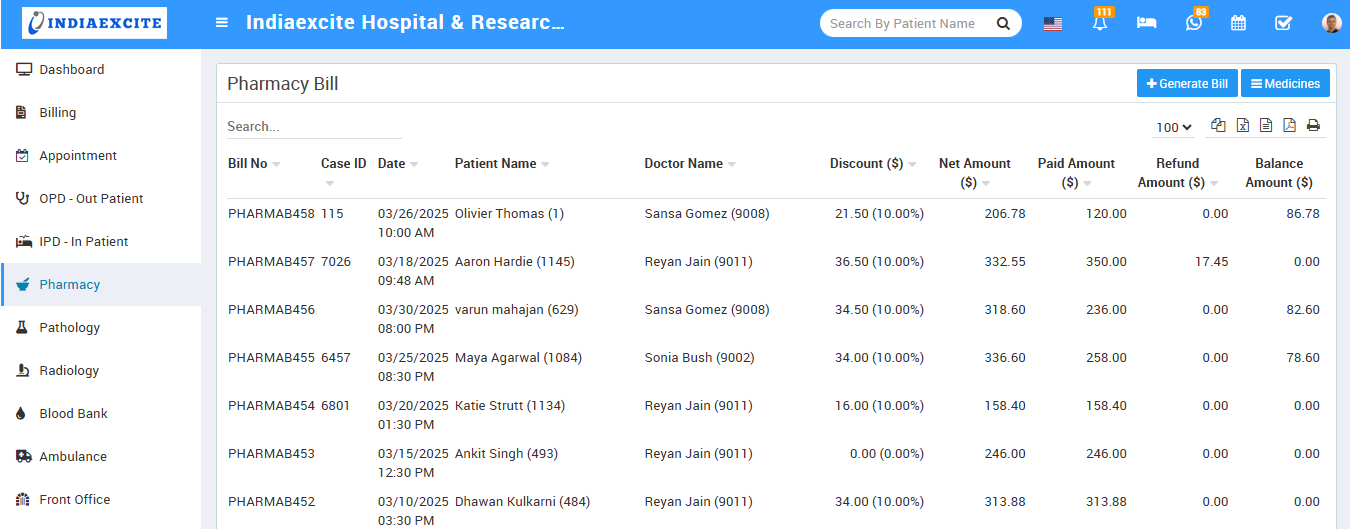This screenshot has width=1351, height=529.
Task: Go to OPD - Out Patient menu
Action: (x=91, y=199)
